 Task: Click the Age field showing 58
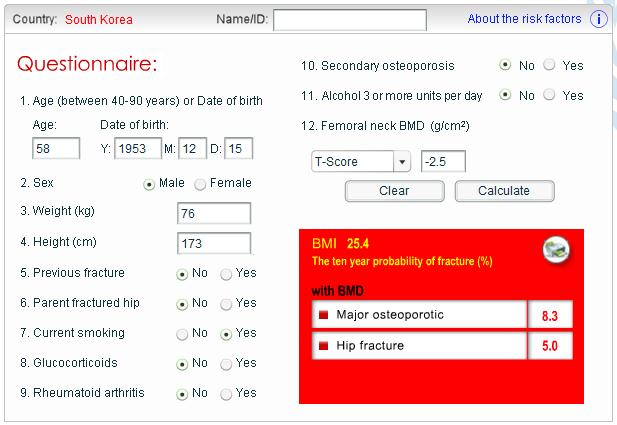(56, 148)
